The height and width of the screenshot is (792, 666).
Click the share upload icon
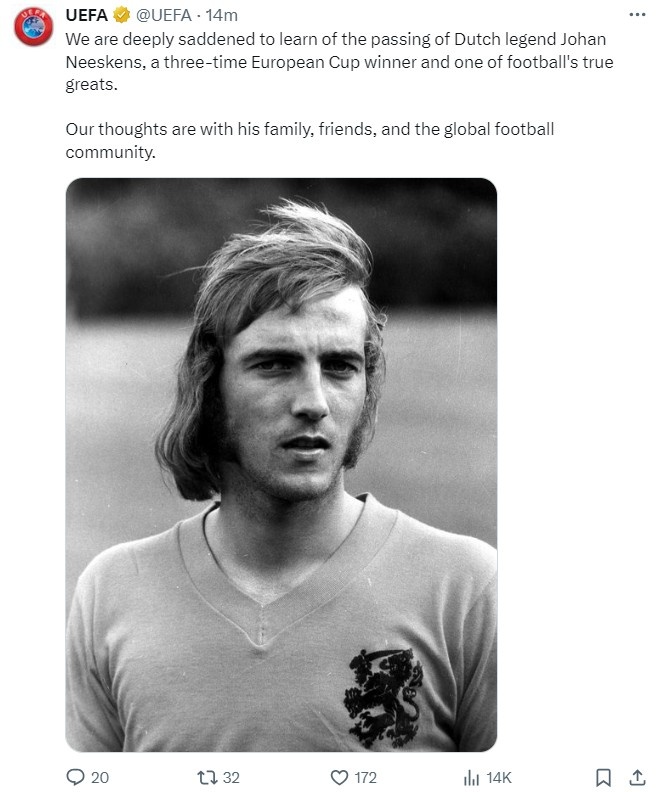637,777
